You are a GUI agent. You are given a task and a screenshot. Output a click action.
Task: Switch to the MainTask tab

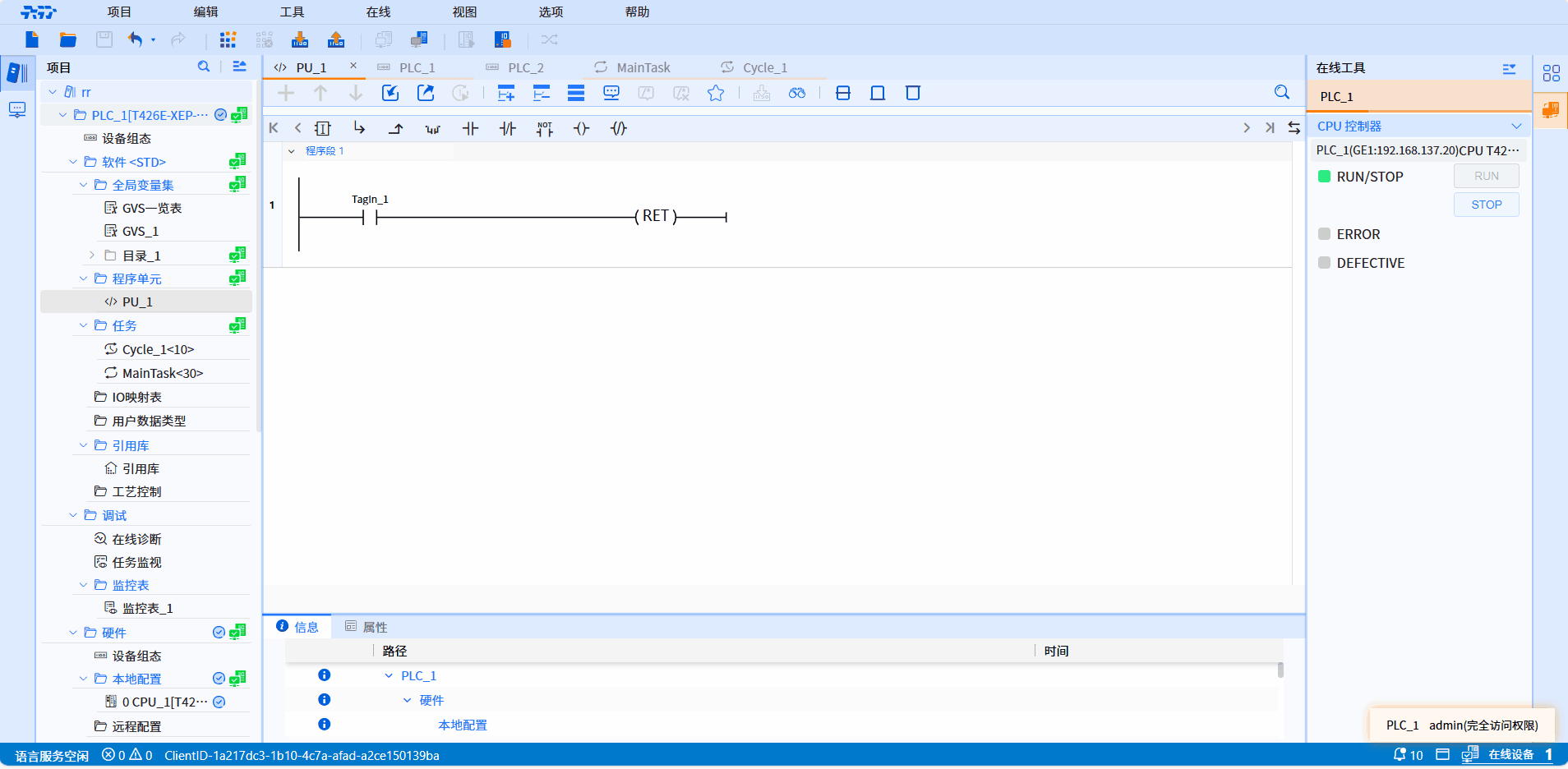[x=643, y=67]
